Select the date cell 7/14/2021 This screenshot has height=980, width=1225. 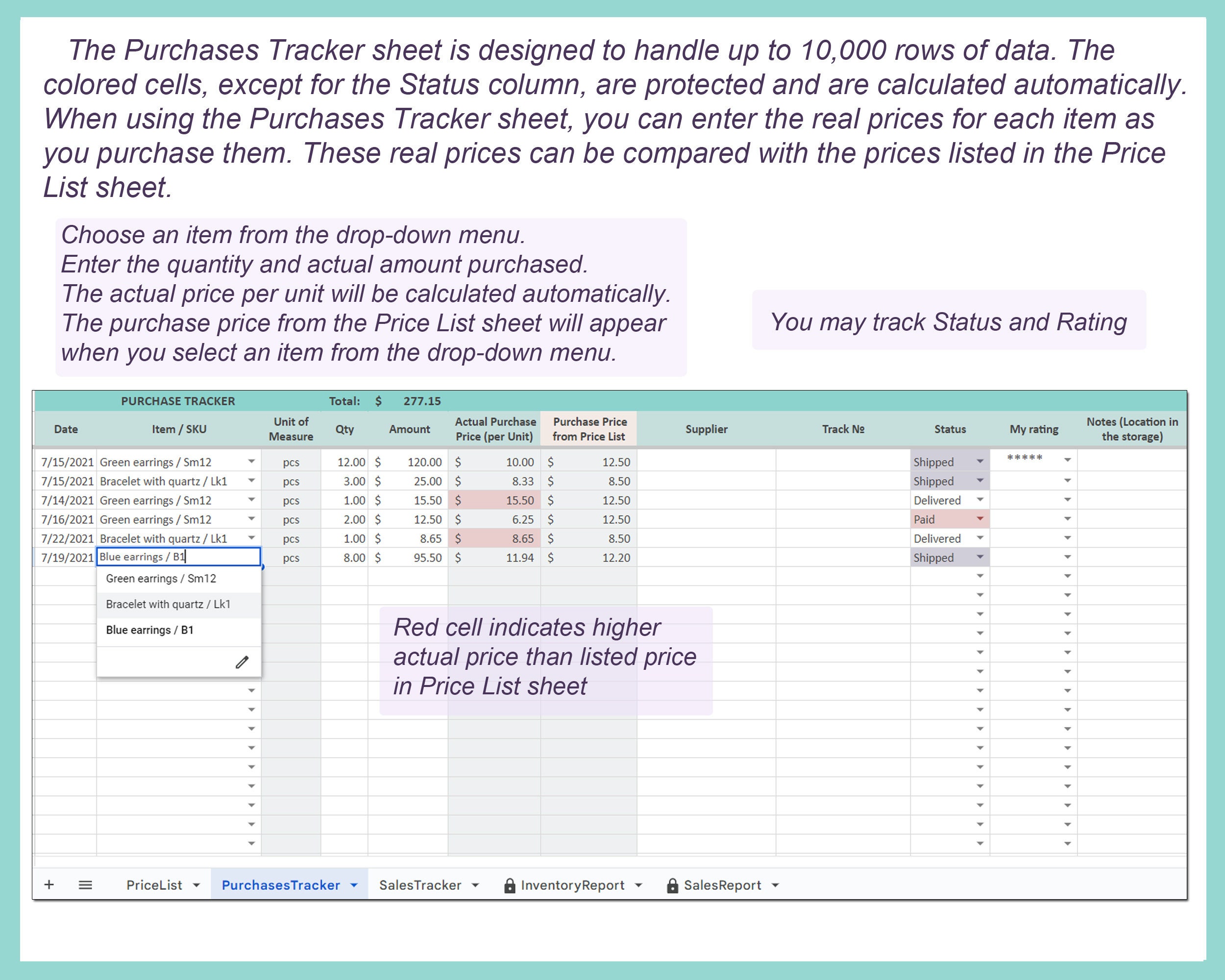coord(66,500)
